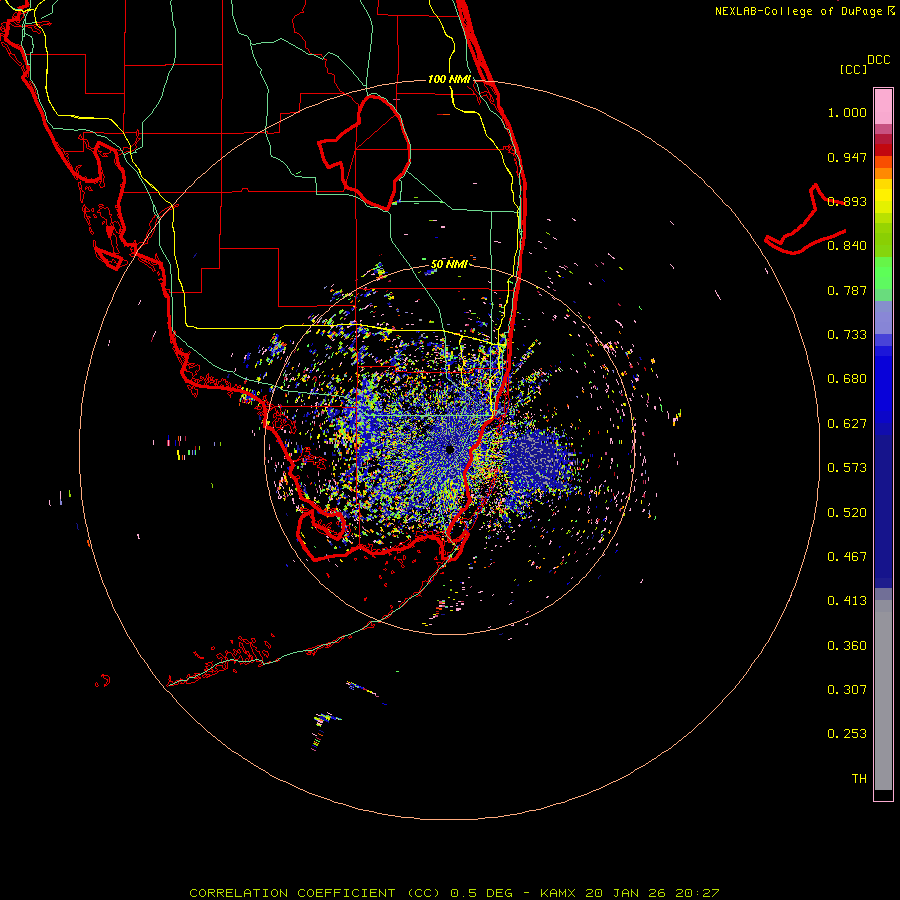Click the pink top segment of color bar

tap(883, 107)
